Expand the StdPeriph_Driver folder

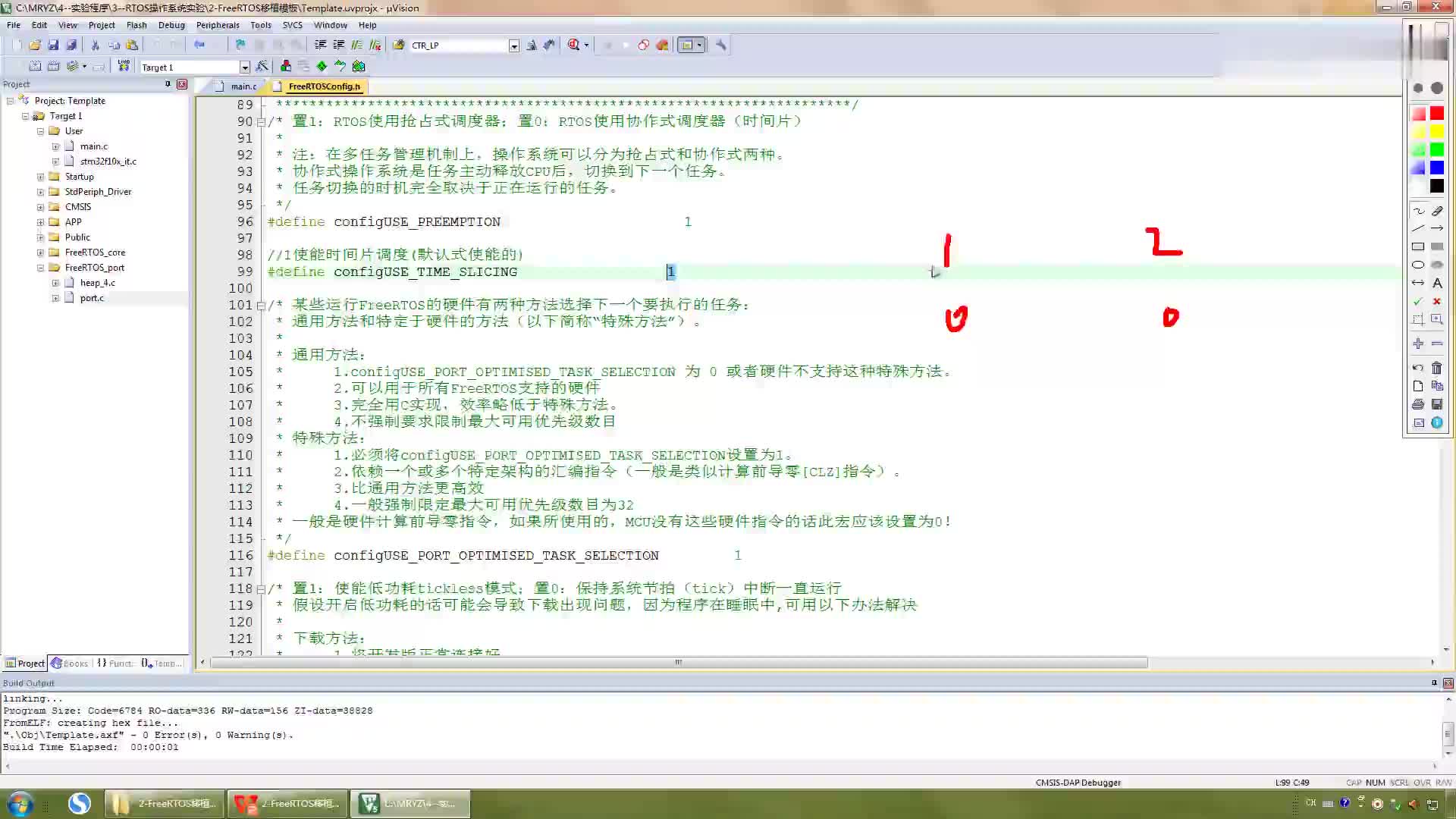point(40,192)
